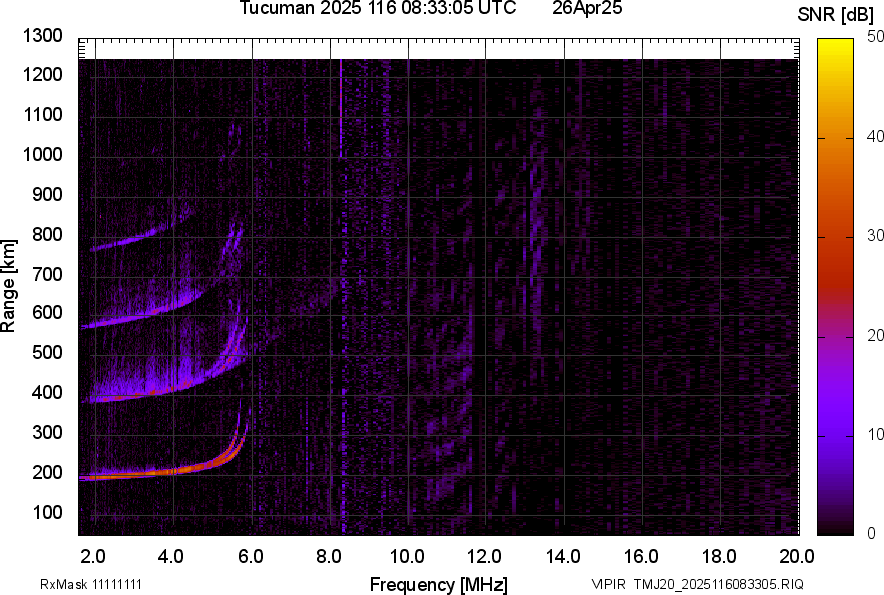This screenshot has width=884, height=595.
Task: Click range axis tick '400'
Action: 47,392
